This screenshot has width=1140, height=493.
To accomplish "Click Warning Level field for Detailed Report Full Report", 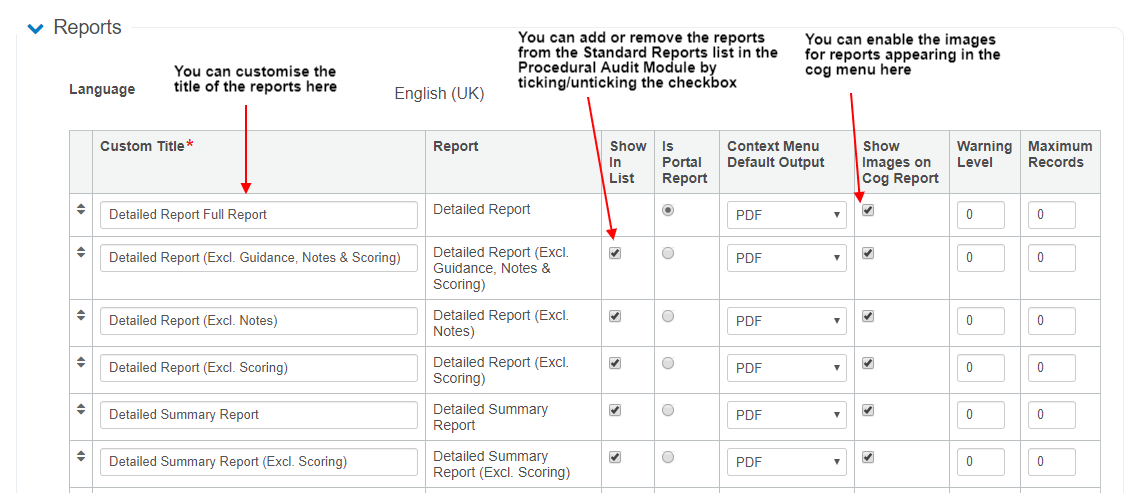I will [980, 215].
